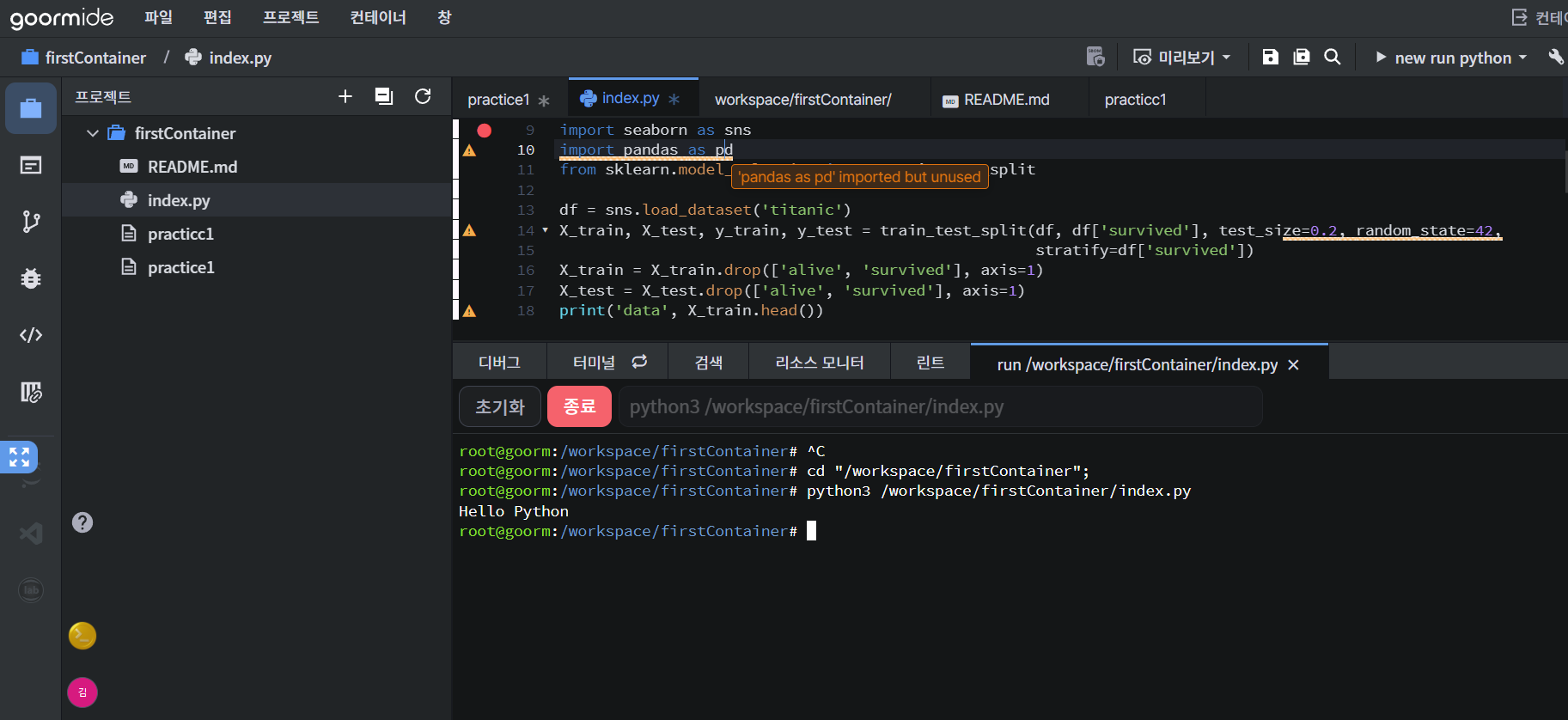Open the 창 menu
This screenshot has height=720, width=1568.
pyautogui.click(x=444, y=17)
